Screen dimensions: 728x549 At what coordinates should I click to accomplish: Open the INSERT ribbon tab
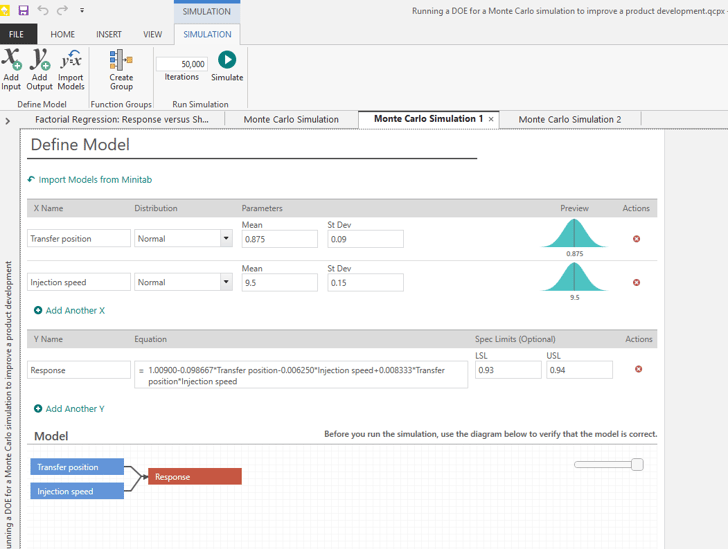(109, 34)
